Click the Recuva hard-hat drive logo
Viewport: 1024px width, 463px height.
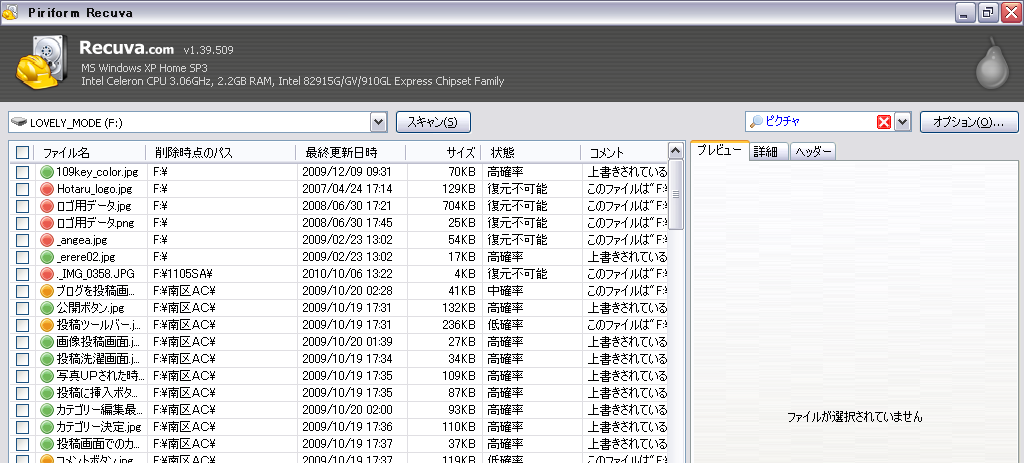click(40, 62)
